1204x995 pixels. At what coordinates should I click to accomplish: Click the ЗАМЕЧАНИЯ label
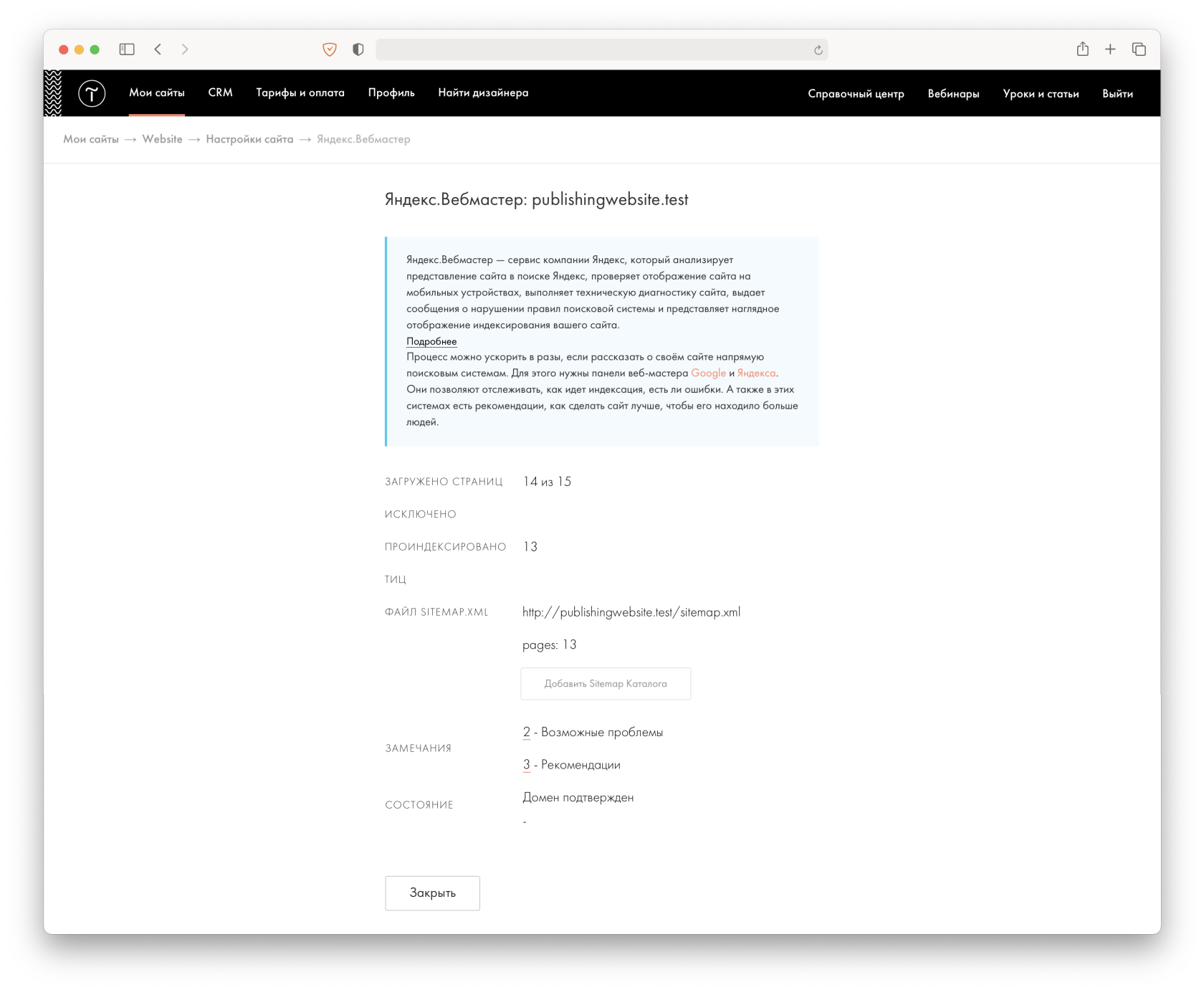point(419,748)
